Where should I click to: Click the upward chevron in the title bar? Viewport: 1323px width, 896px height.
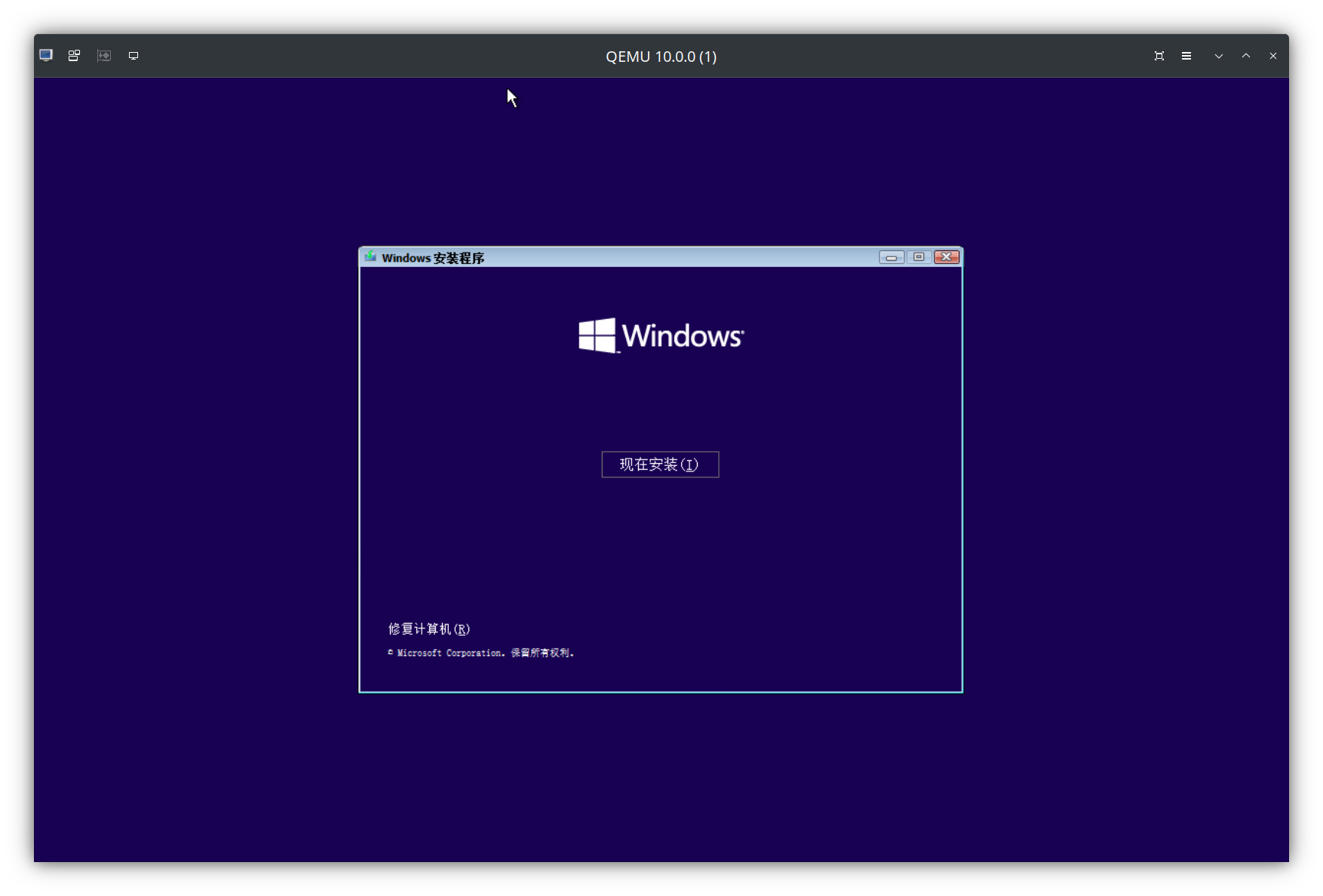coord(1245,56)
